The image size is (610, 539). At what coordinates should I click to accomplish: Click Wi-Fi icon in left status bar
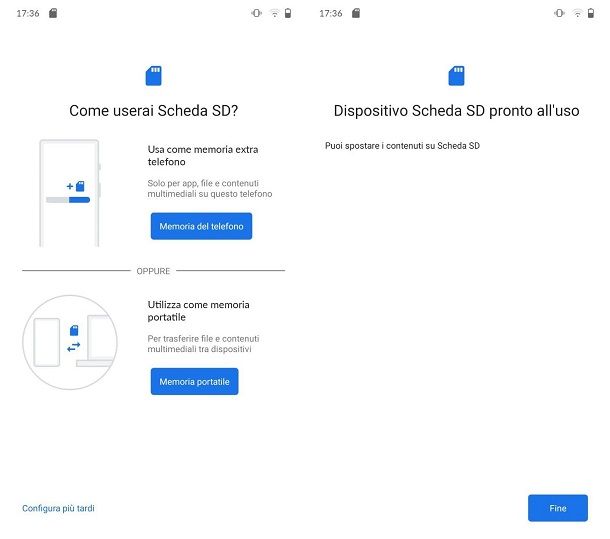pyautogui.click(x=274, y=14)
